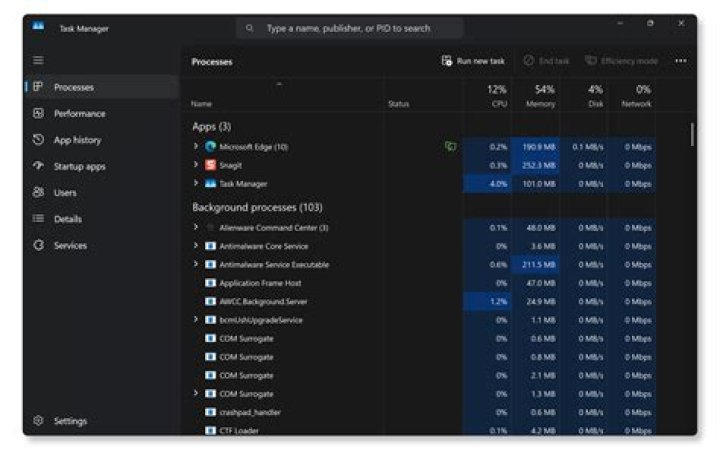Toggle Efficiency mode button
The width and height of the screenshot is (720, 450).
tap(621, 61)
